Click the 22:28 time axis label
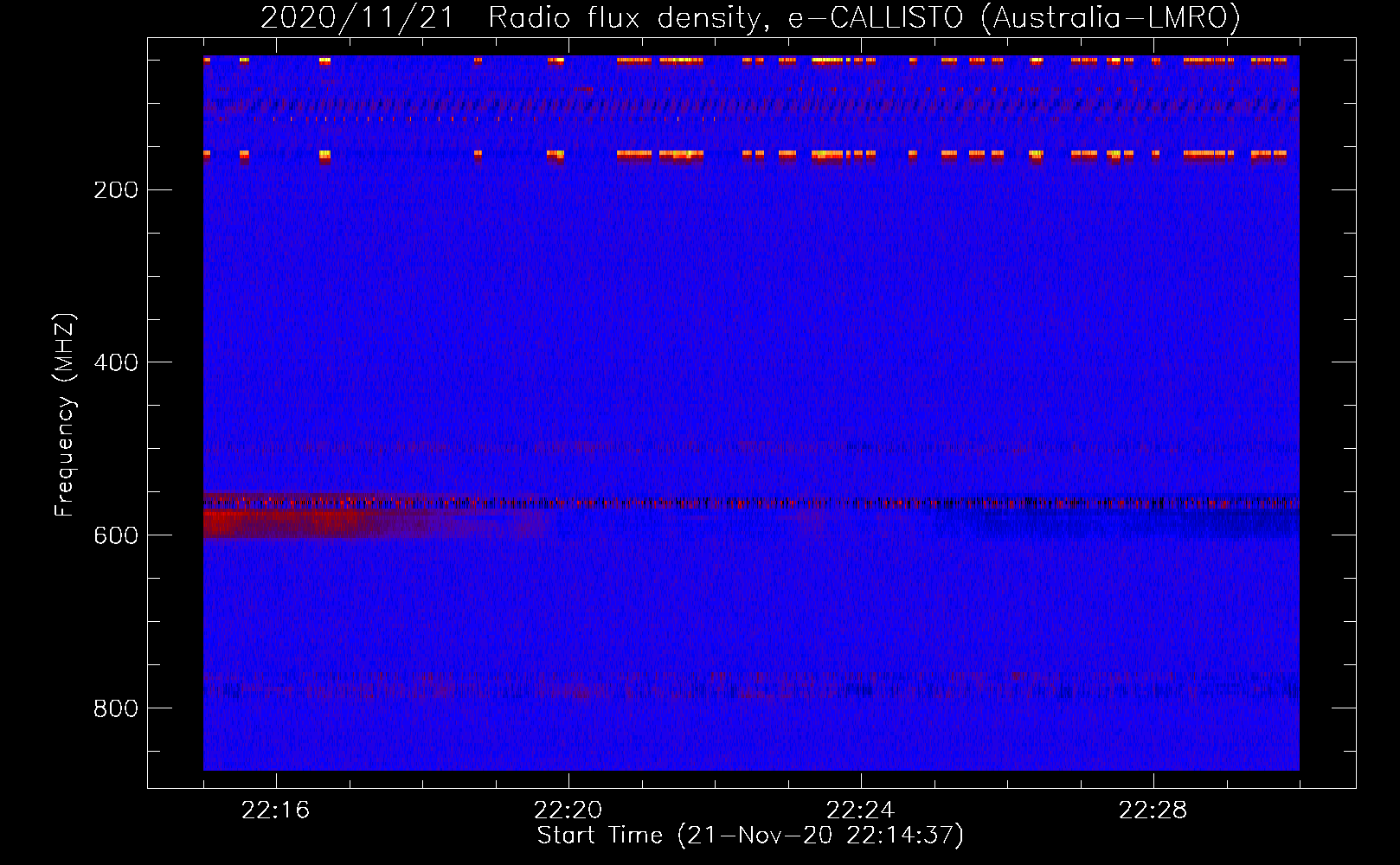 click(x=1153, y=811)
